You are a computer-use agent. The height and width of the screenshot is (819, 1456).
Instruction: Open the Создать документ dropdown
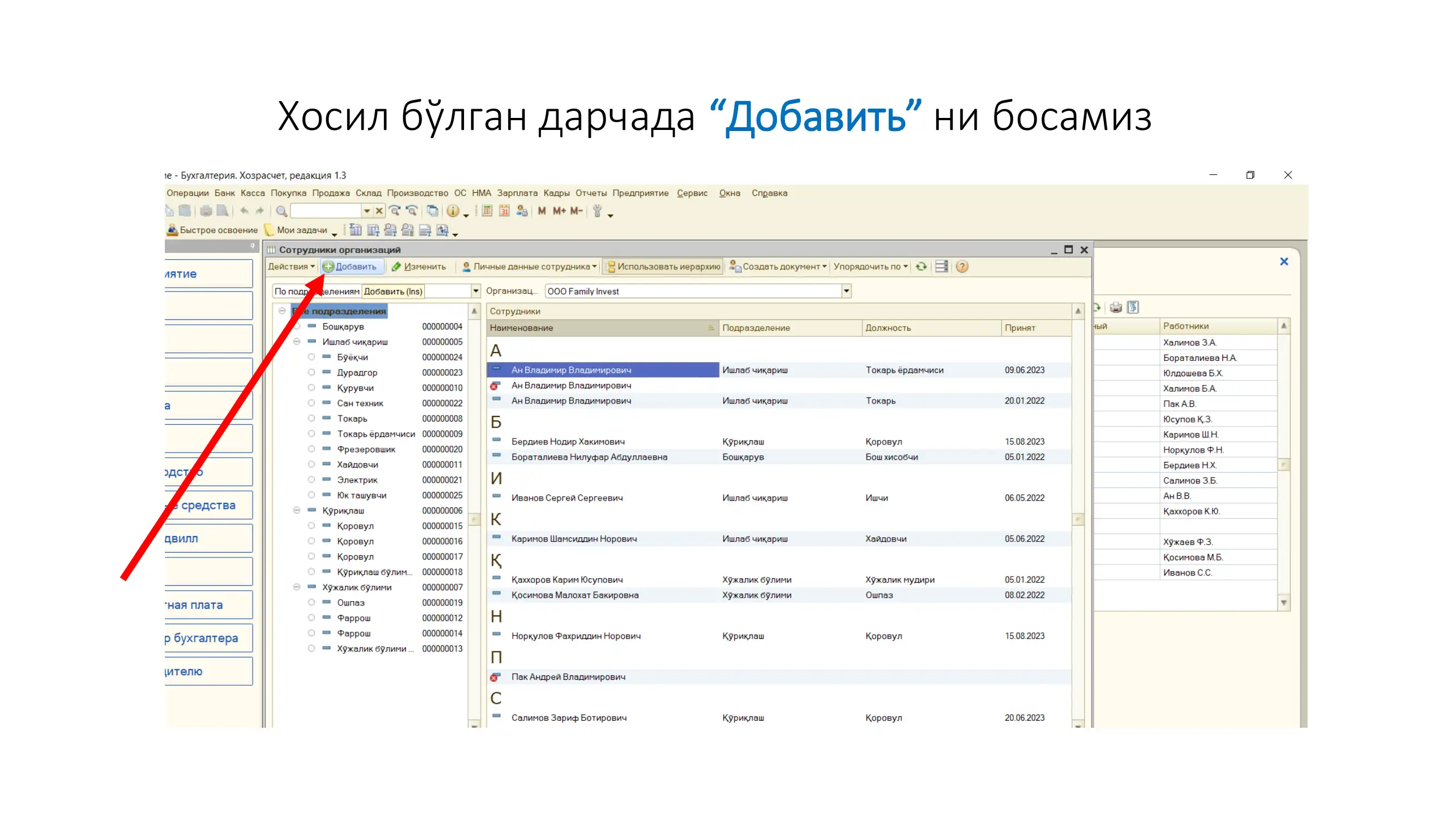tap(778, 266)
